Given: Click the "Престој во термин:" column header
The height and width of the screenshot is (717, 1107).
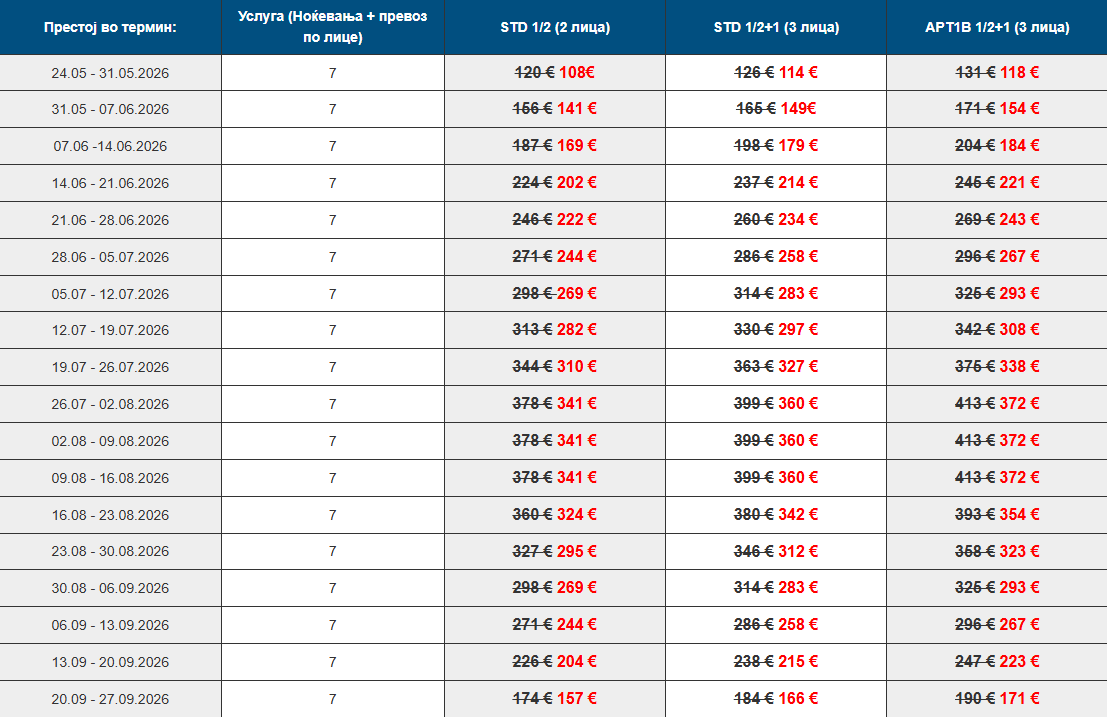Looking at the screenshot, I should pyautogui.click(x=110, y=27).
